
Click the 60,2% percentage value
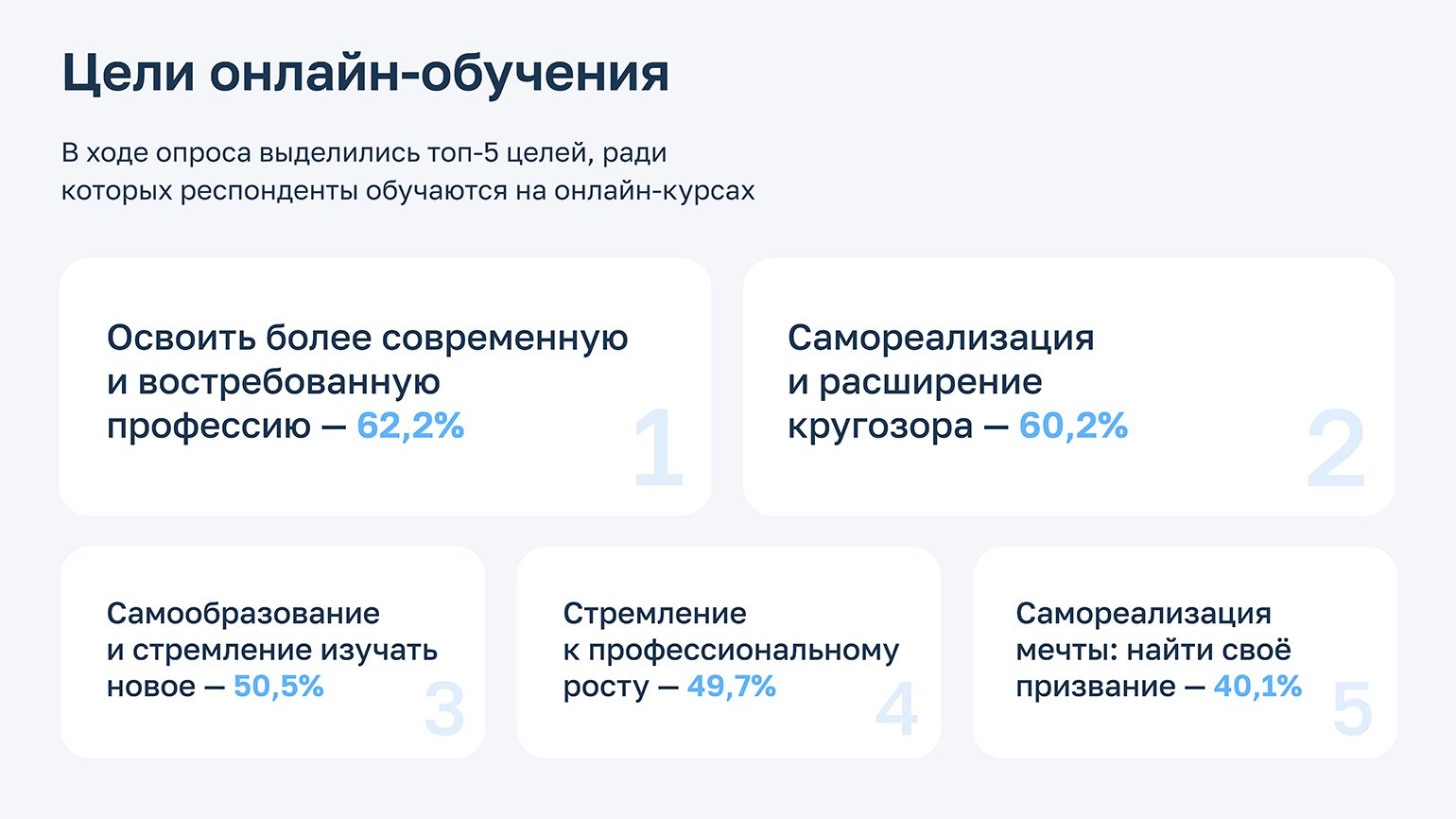(x=1073, y=426)
